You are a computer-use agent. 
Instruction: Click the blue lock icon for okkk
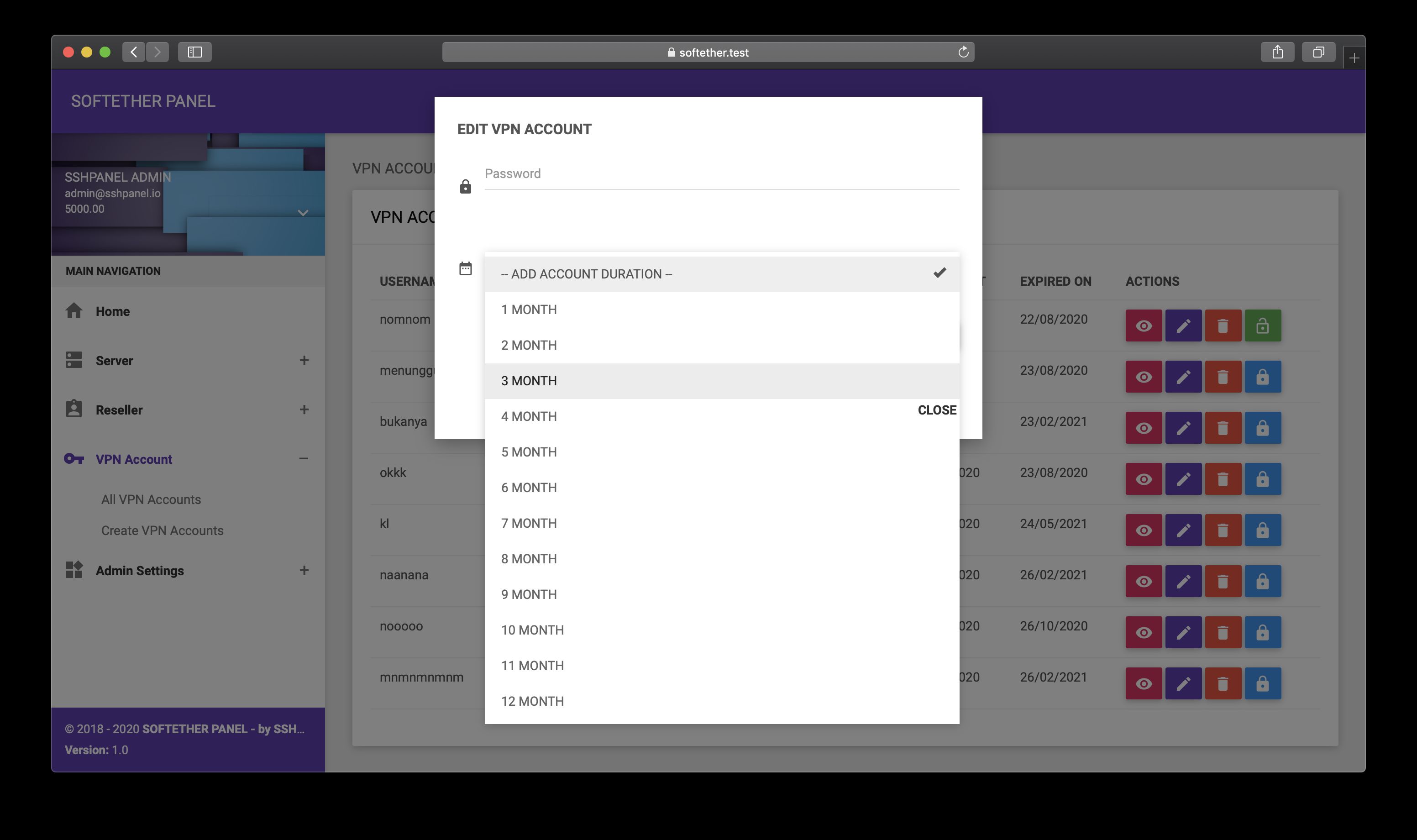point(1262,479)
